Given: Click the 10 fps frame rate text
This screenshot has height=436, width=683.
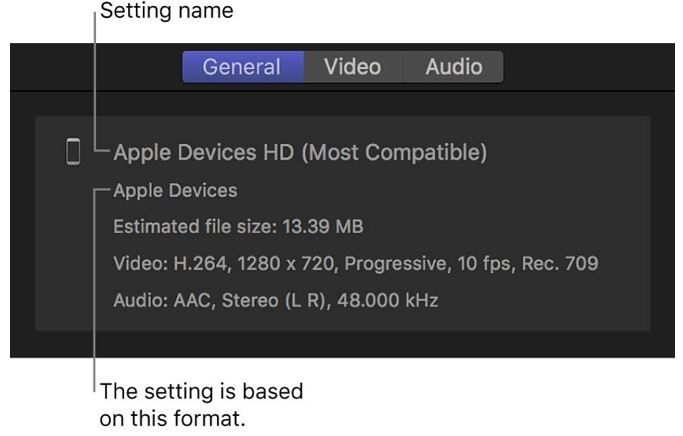Looking at the screenshot, I should tap(484, 263).
